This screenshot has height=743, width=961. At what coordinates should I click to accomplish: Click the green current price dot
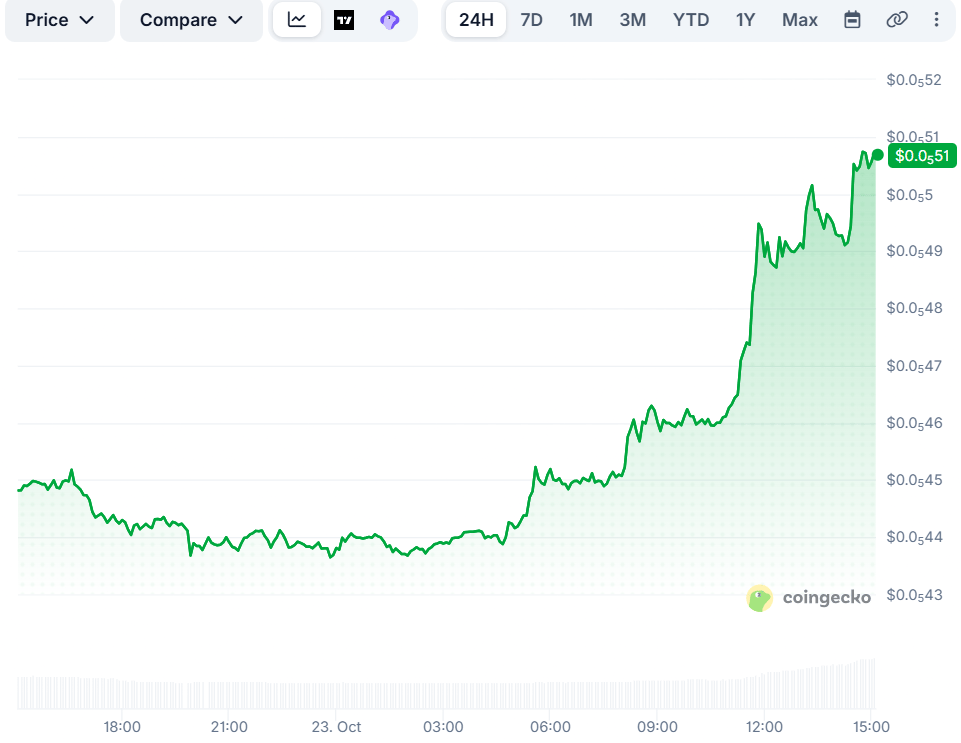(878, 155)
